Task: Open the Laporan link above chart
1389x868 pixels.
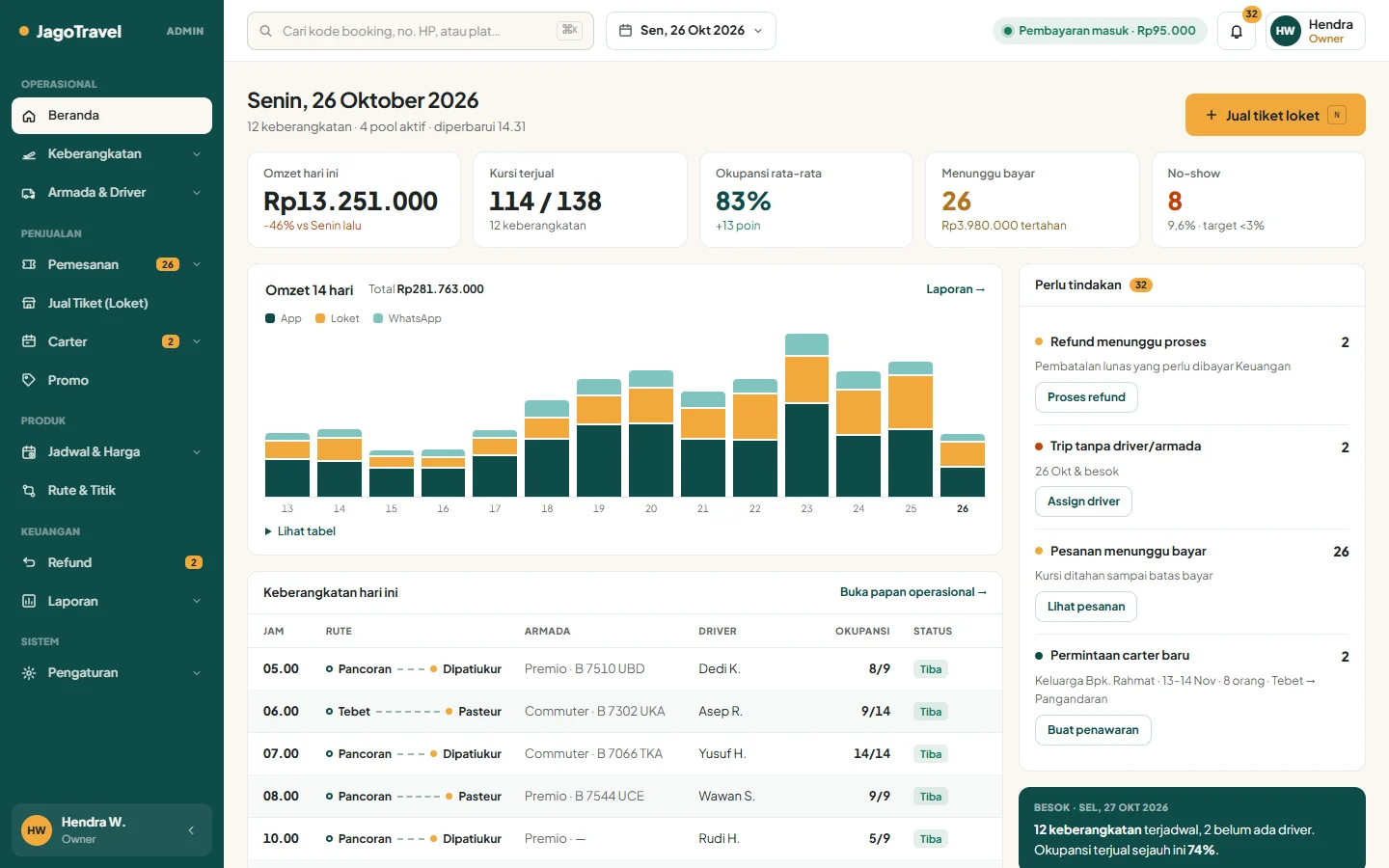Action: click(955, 289)
